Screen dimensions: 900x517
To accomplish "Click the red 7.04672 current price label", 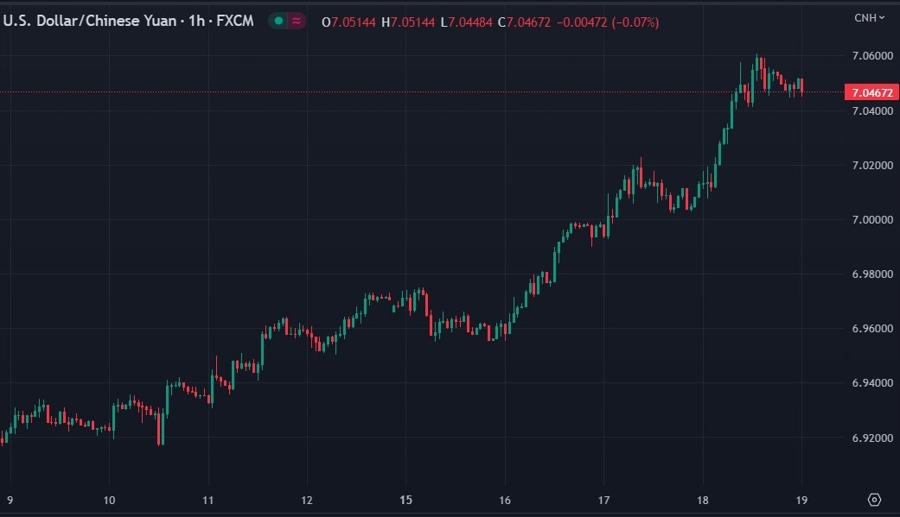I will (x=871, y=92).
